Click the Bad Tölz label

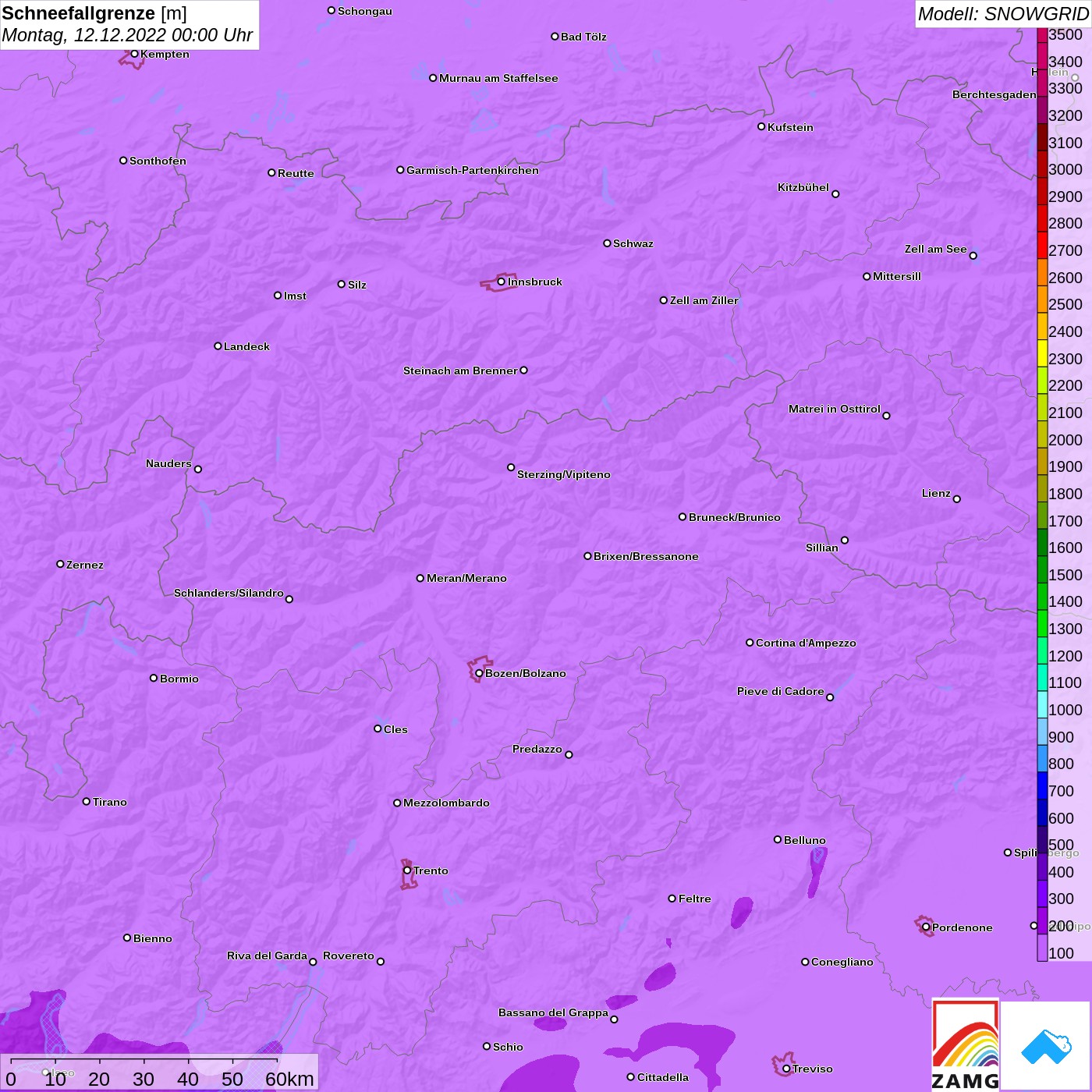coord(583,37)
